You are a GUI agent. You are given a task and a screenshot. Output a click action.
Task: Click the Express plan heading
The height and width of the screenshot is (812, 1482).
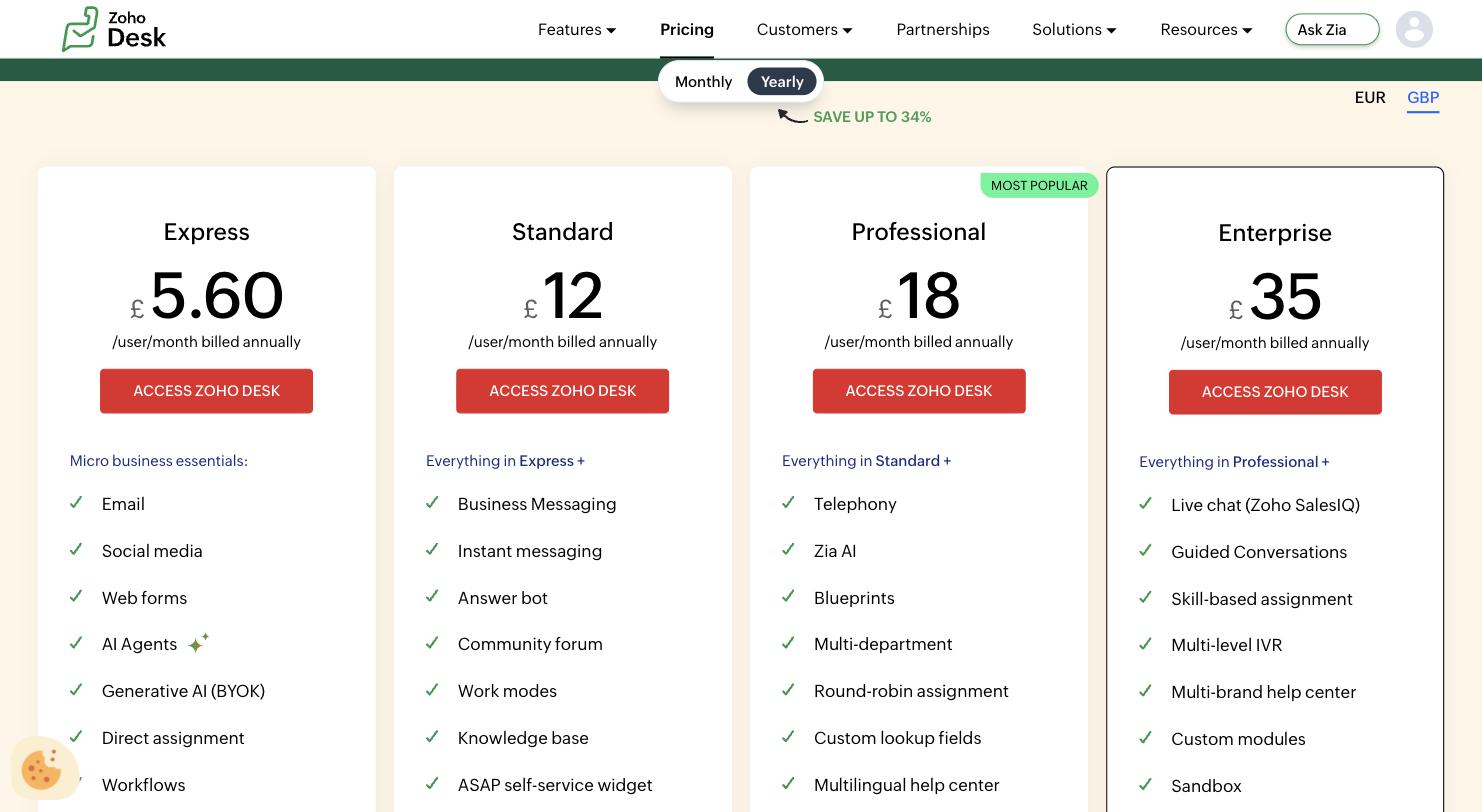point(206,232)
